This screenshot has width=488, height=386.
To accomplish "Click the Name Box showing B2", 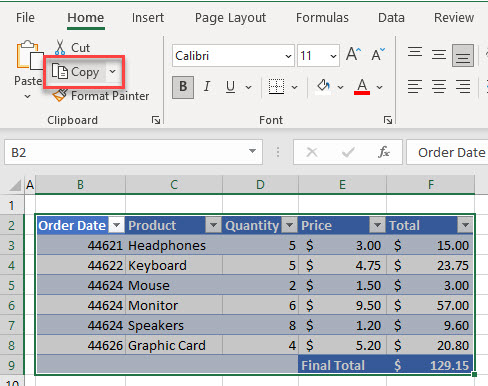I will (133, 152).
